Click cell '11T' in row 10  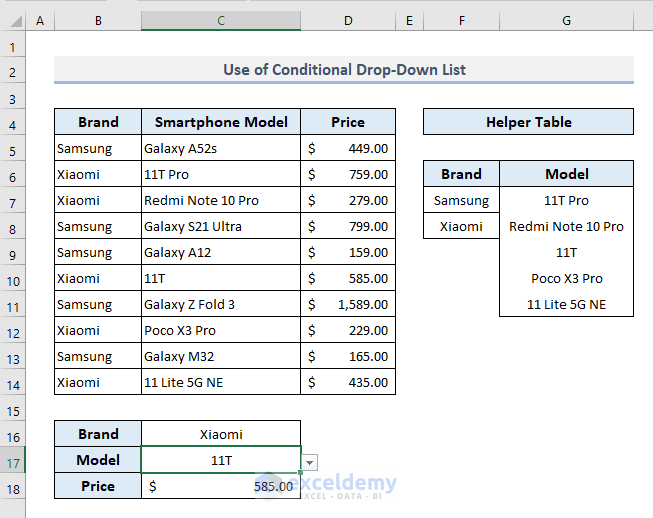pyautogui.click(x=221, y=278)
